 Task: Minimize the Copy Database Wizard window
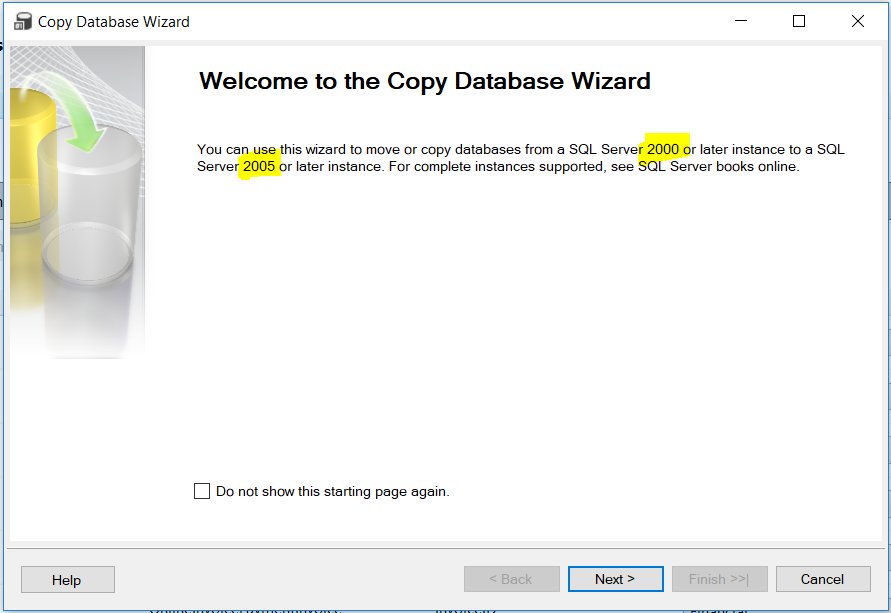pos(741,21)
